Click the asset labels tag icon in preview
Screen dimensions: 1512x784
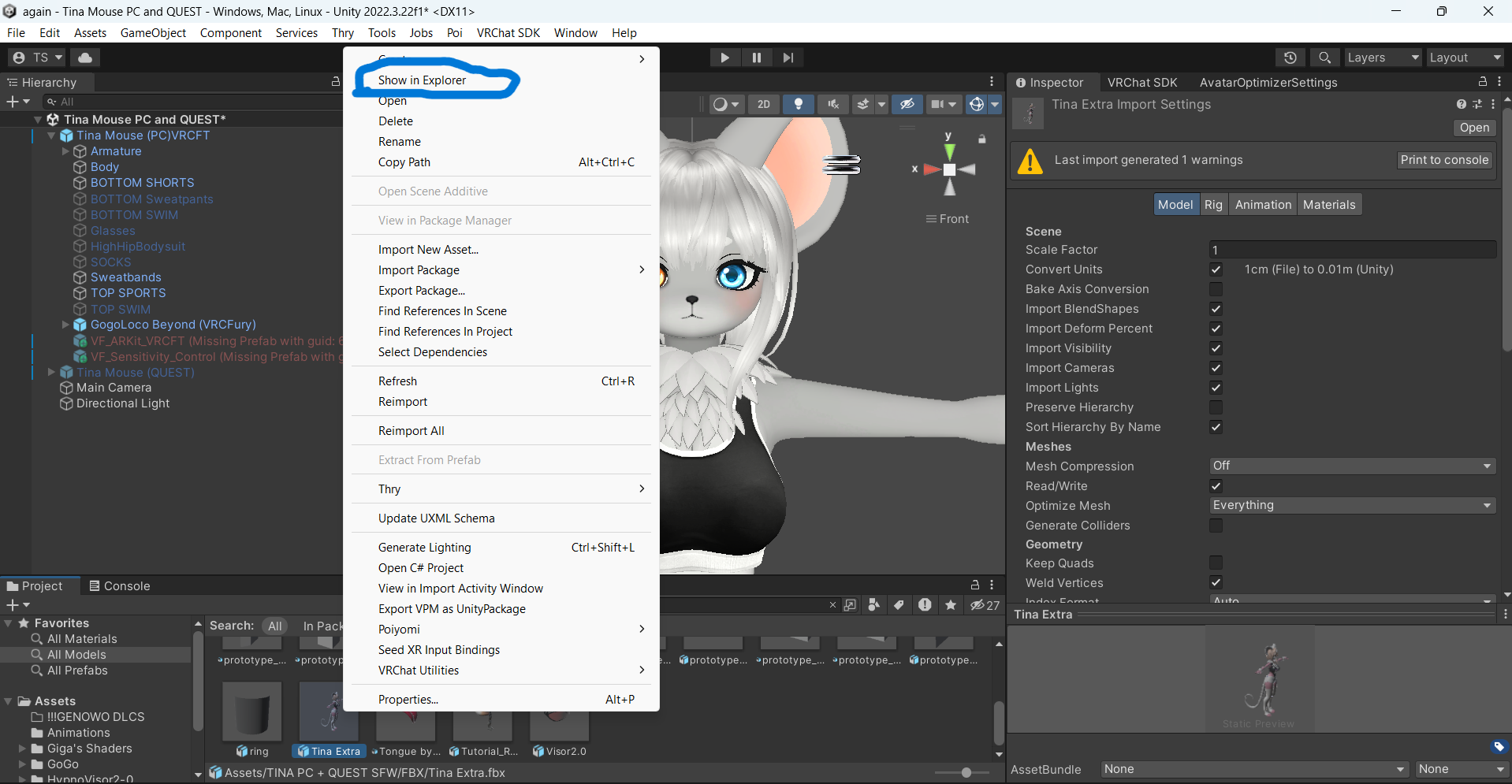coord(1499,746)
